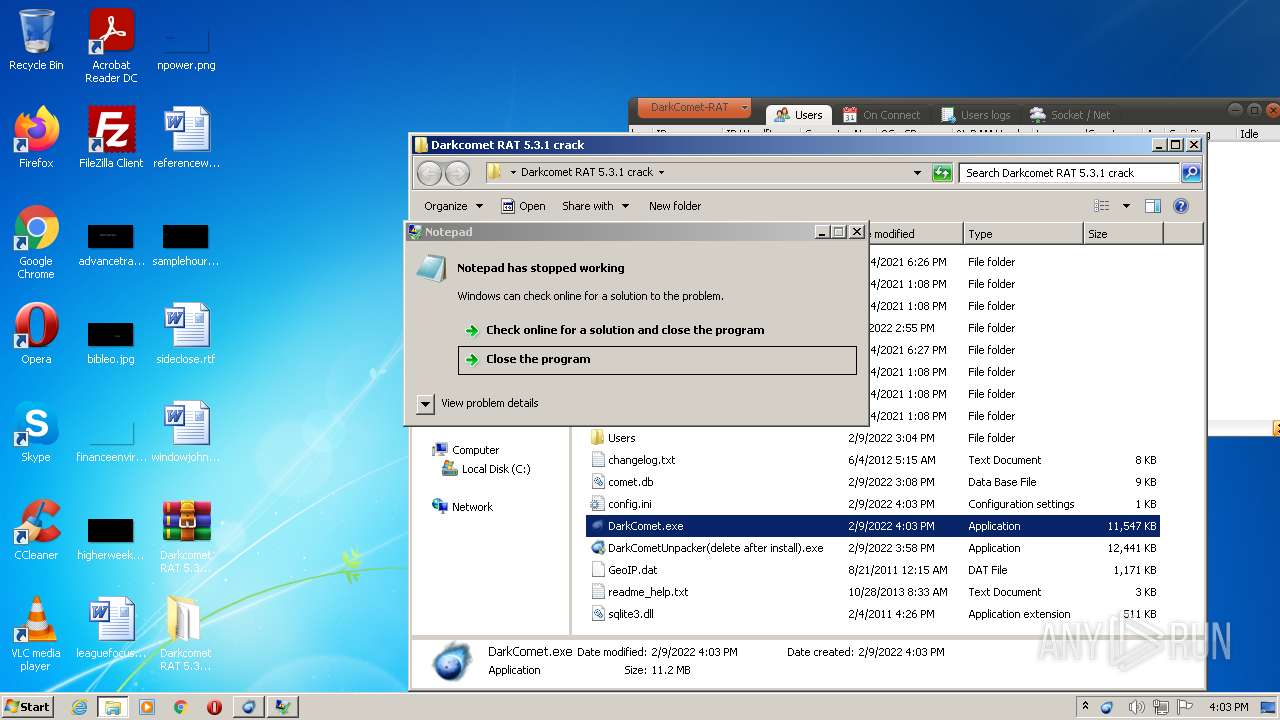
Task: Open the Organize menu
Action: (x=453, y=206)
